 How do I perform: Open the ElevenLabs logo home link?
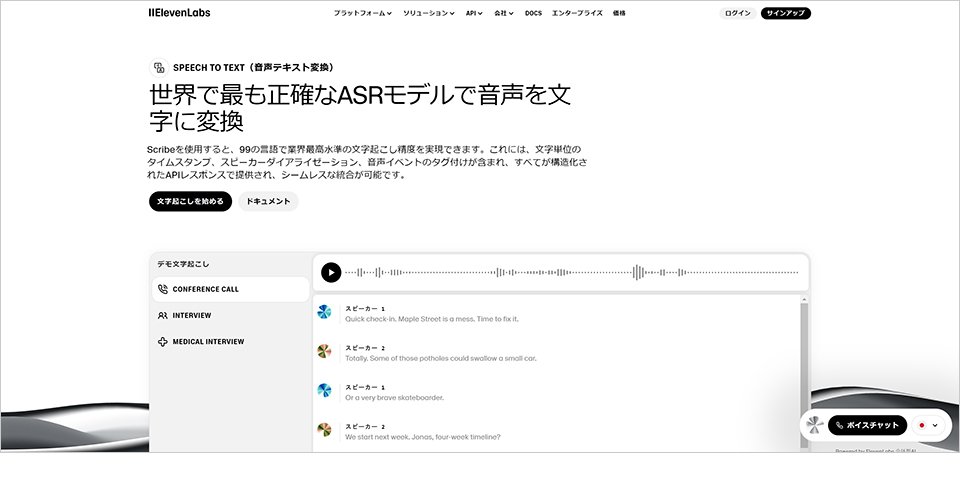pyautogui.click(x=179, y=13)
